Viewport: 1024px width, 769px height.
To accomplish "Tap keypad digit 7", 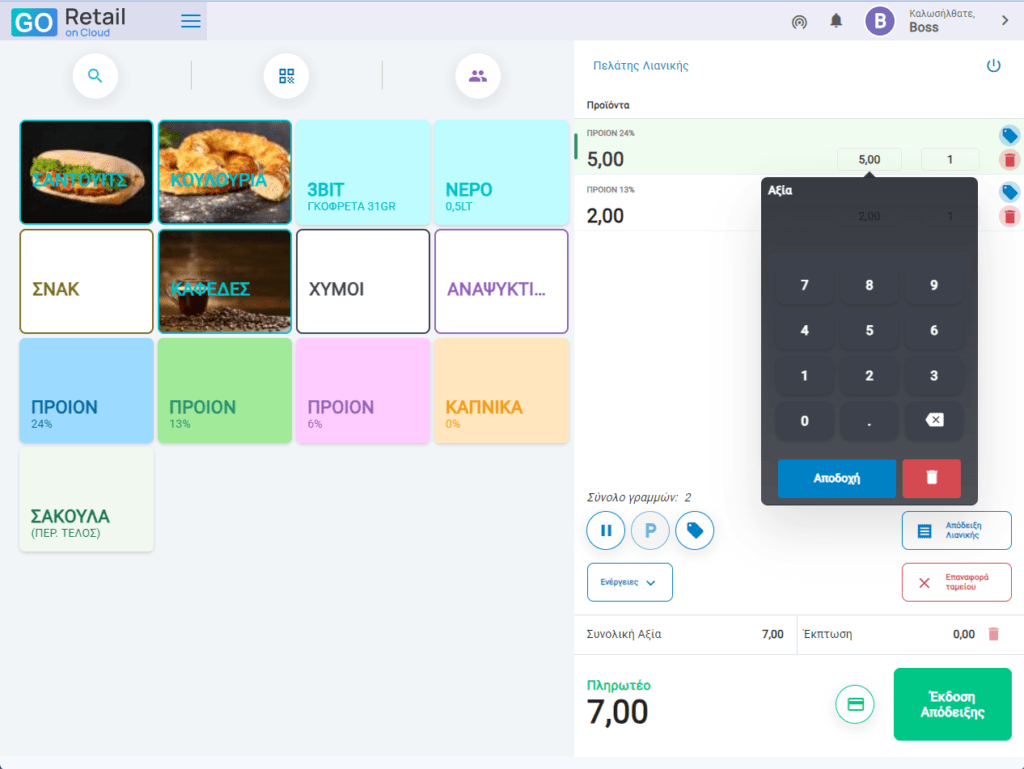I will [x=805, y=285].
